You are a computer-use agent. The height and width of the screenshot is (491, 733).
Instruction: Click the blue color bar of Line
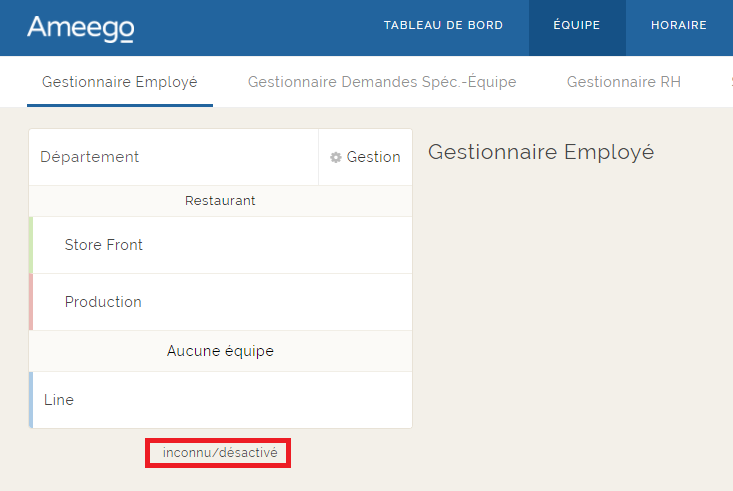(x=31, y=400)
